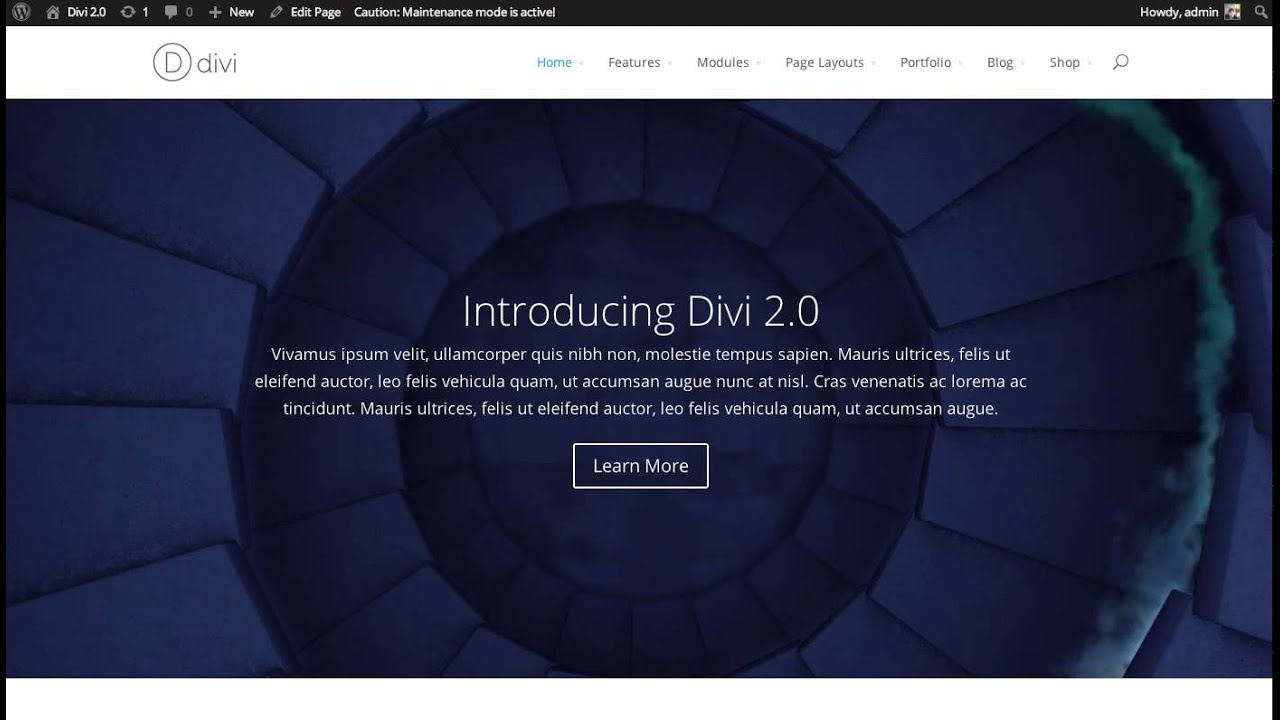
Task: Open the search magnifier icon in navigation
Action: click(1120, 62)
